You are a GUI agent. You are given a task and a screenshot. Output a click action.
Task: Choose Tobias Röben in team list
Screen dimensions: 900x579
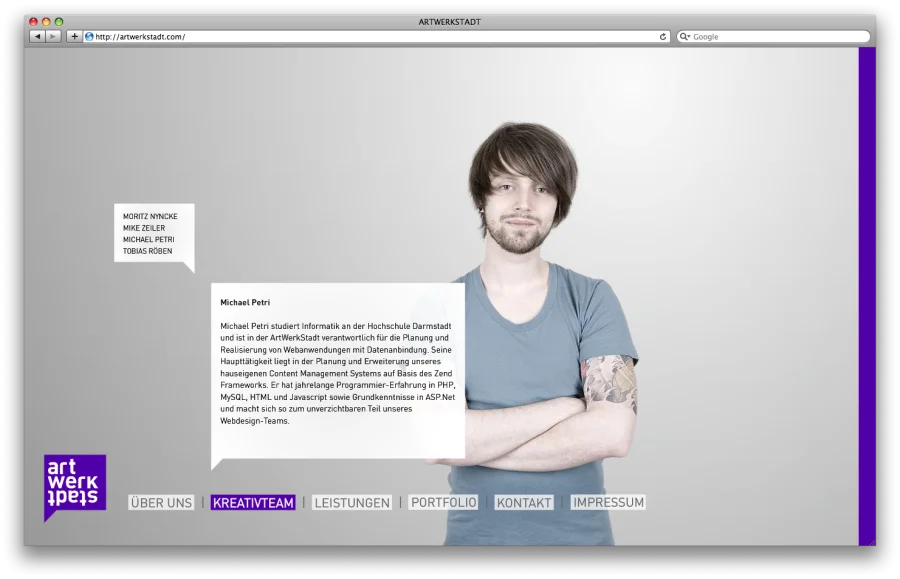[x=147, y=251]
